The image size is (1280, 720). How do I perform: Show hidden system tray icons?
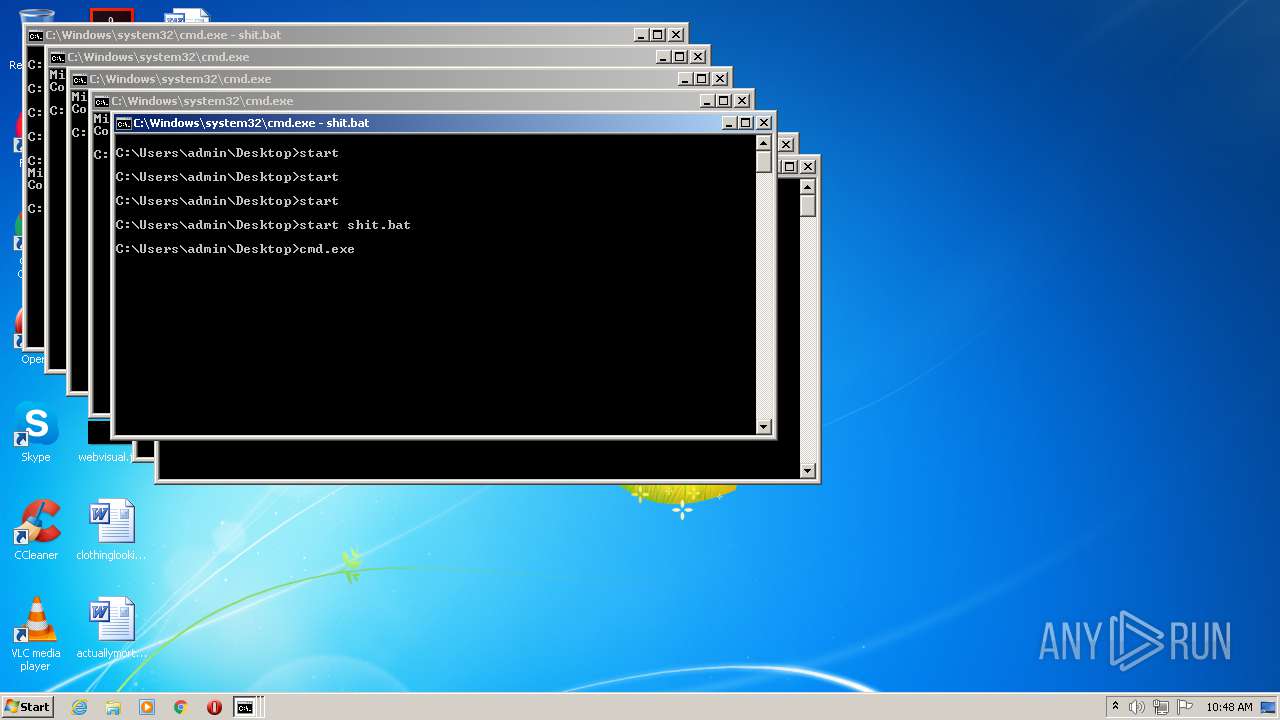(1115, 707)
